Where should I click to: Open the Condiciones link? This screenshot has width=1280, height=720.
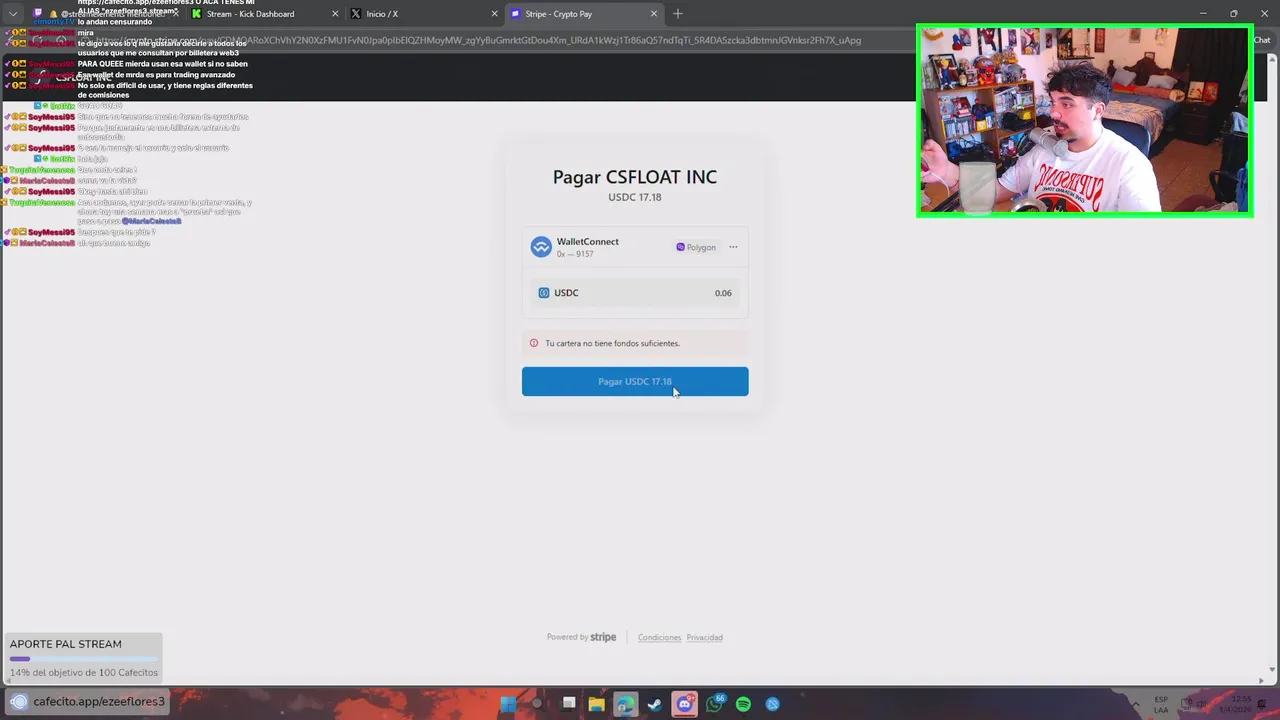click(659, 637)
